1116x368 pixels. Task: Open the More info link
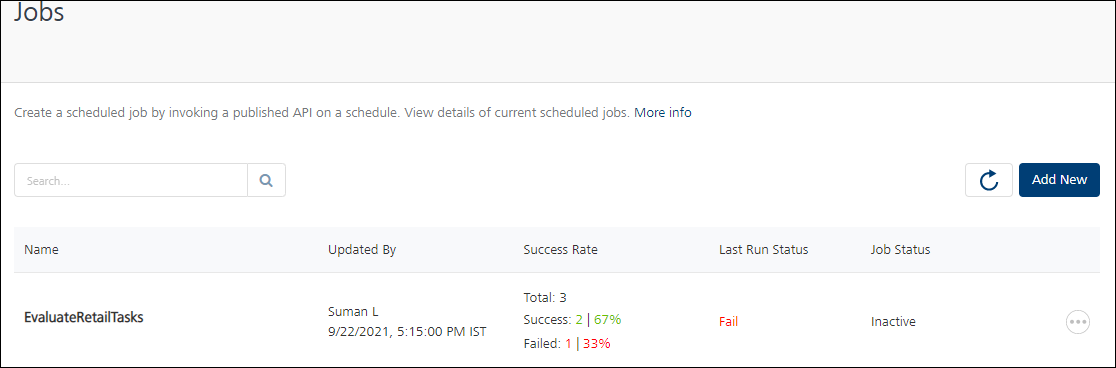tap(663, 112)
